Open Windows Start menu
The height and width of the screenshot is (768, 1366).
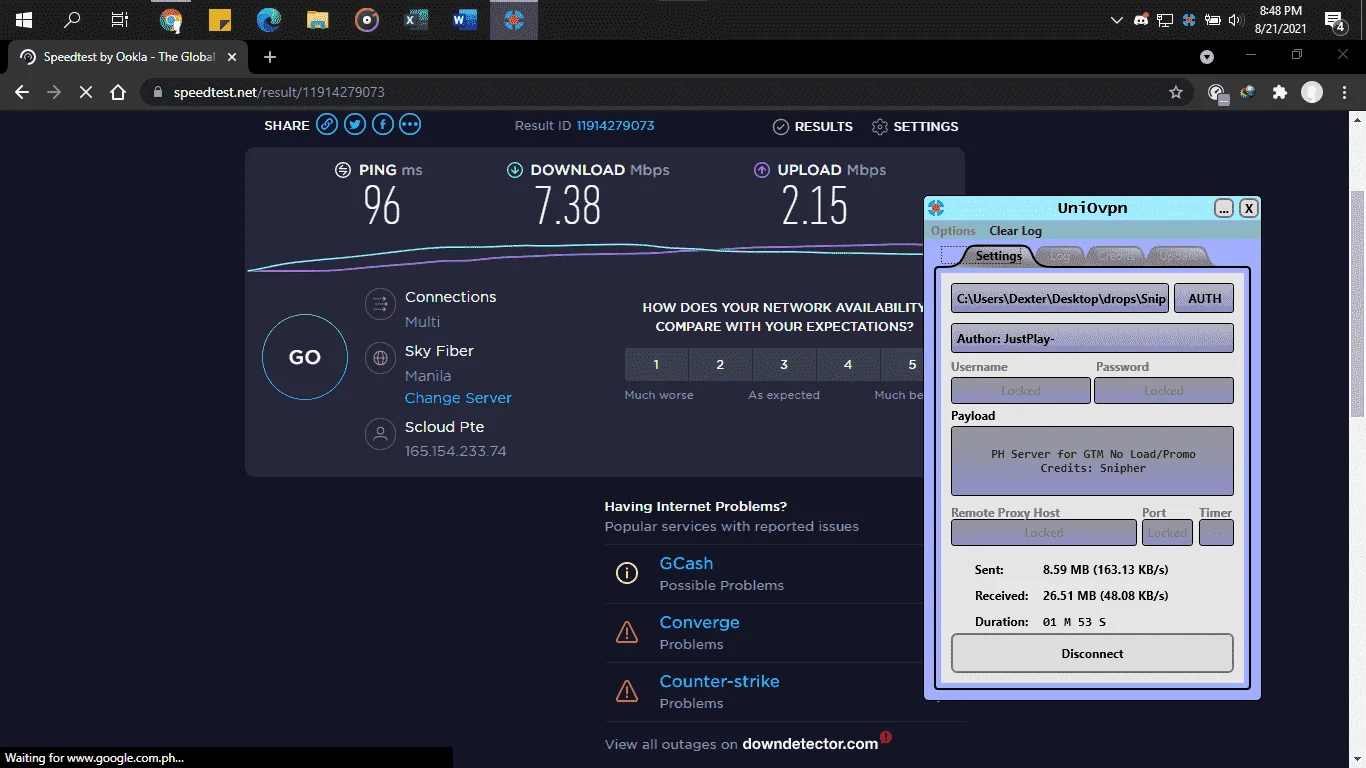(24, 20)
